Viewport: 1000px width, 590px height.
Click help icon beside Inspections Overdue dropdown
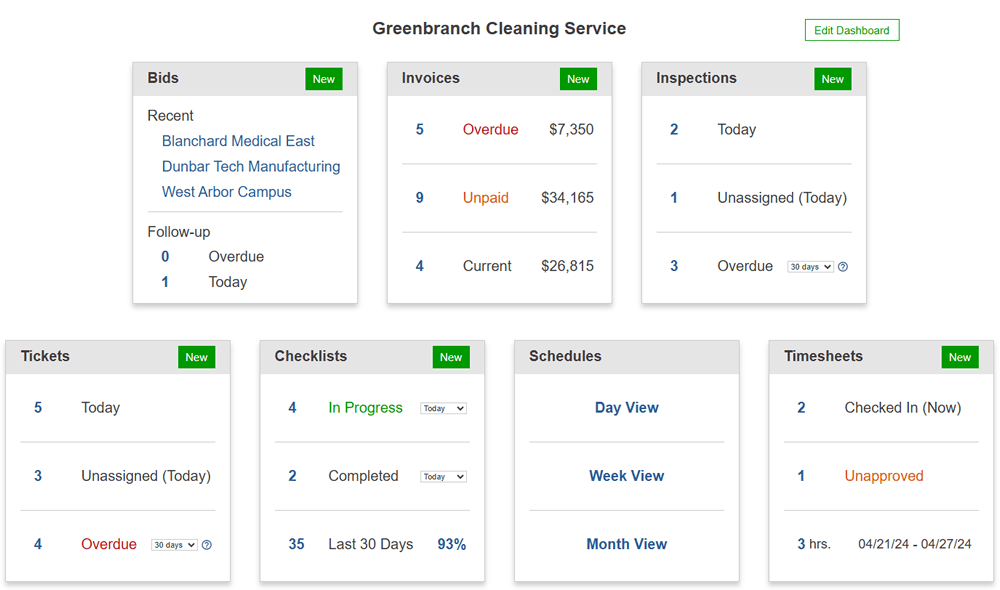(x=843, y=267)
